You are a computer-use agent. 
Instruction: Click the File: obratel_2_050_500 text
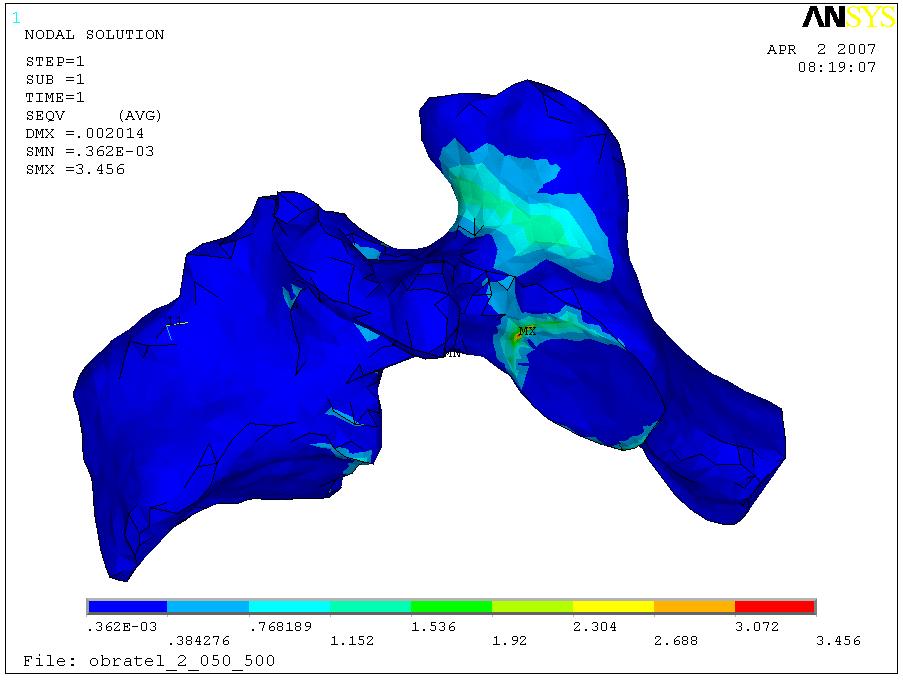[x=149, y=660]
